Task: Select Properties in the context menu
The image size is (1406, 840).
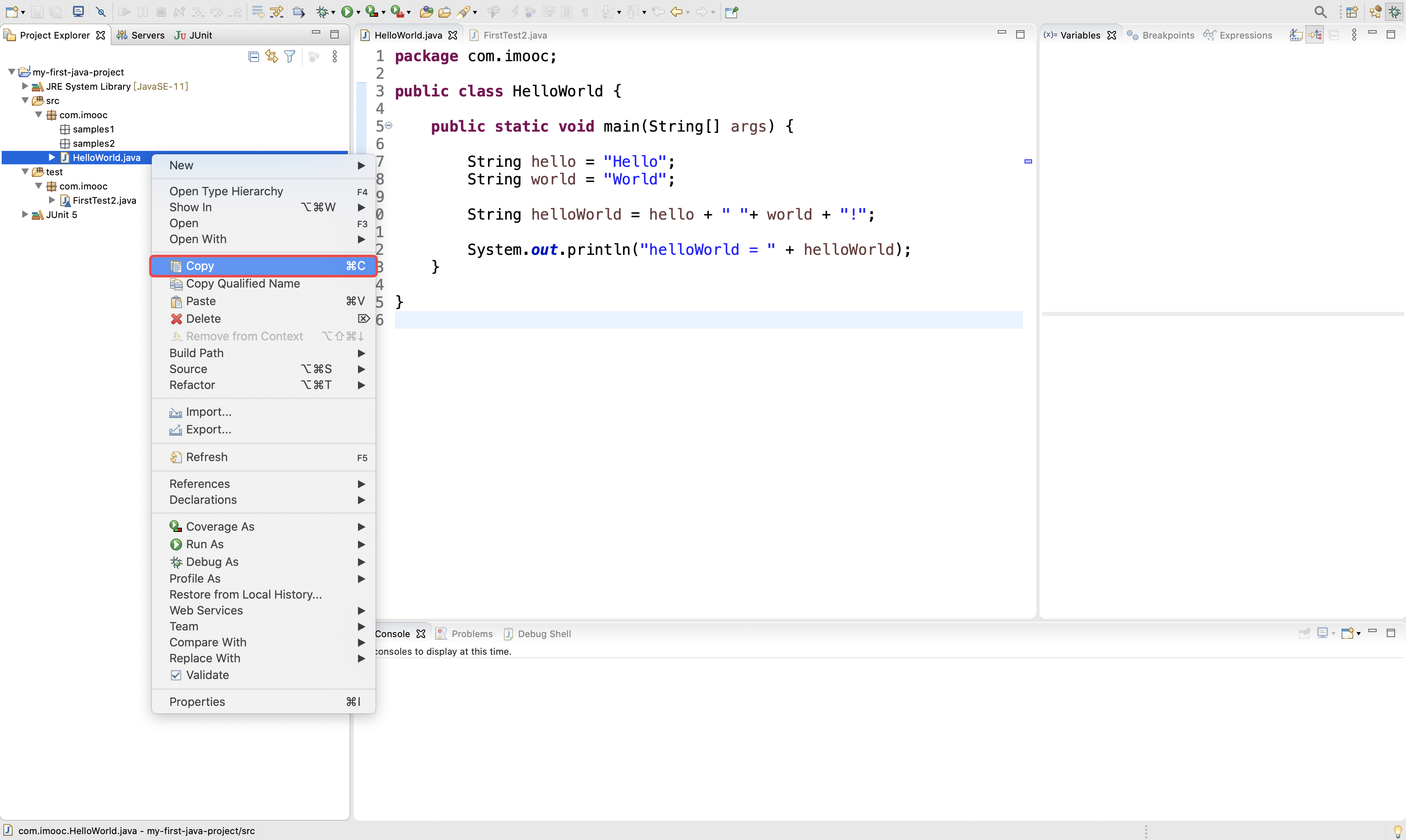Action: tap(264, 701)
